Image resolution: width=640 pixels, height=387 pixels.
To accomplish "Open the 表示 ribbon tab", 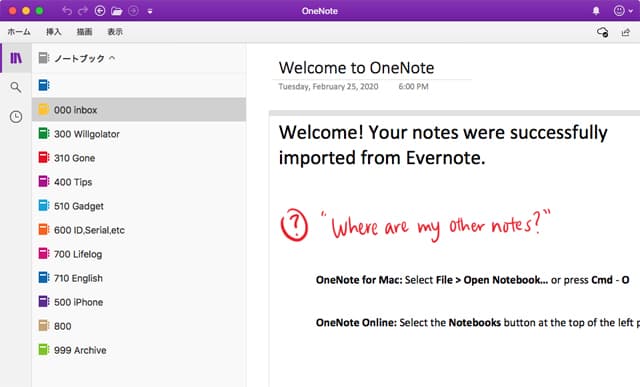I will click(x=115, y=32).
